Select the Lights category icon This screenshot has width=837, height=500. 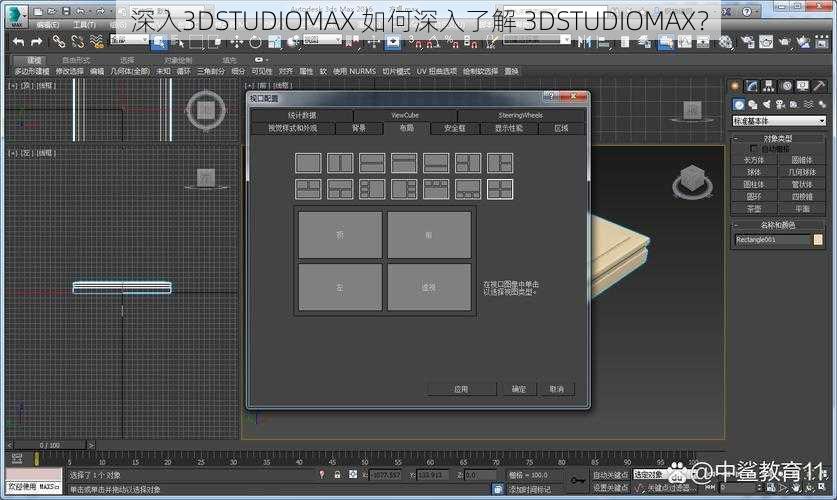tap(767, 105)
